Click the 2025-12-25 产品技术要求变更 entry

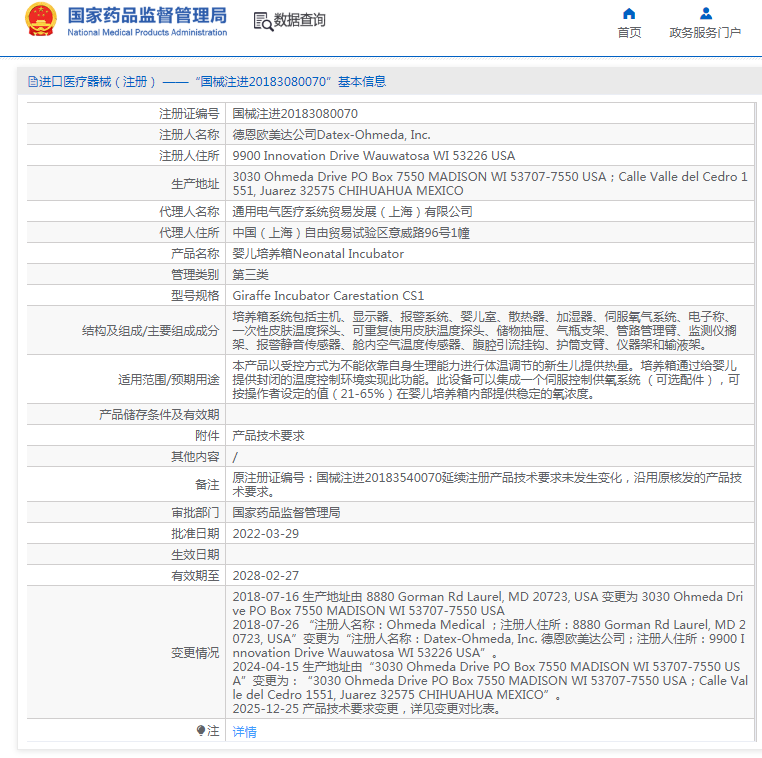tap(367, 708)
